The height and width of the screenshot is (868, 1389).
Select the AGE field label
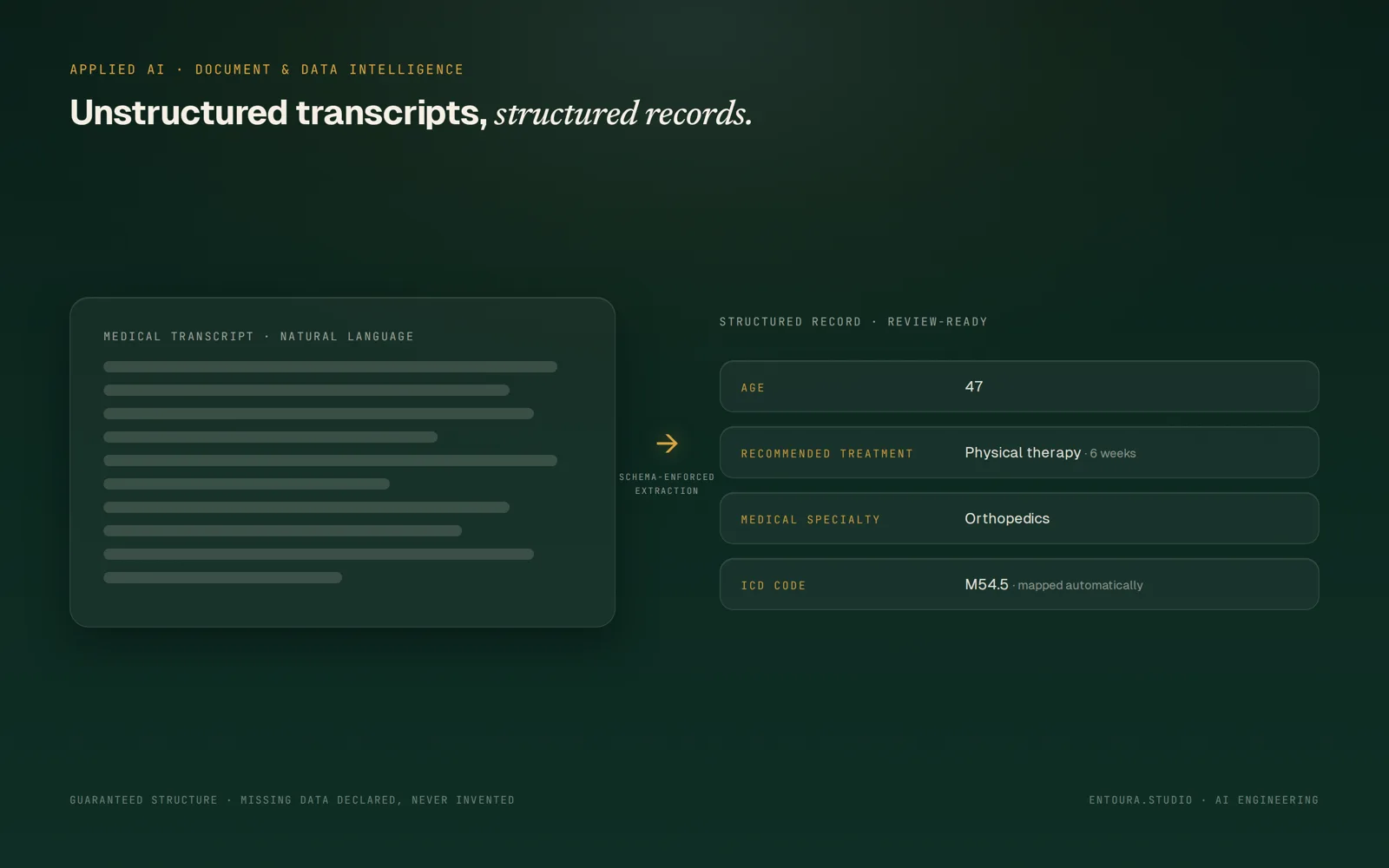pyautogui.click(x=753, y=388)
